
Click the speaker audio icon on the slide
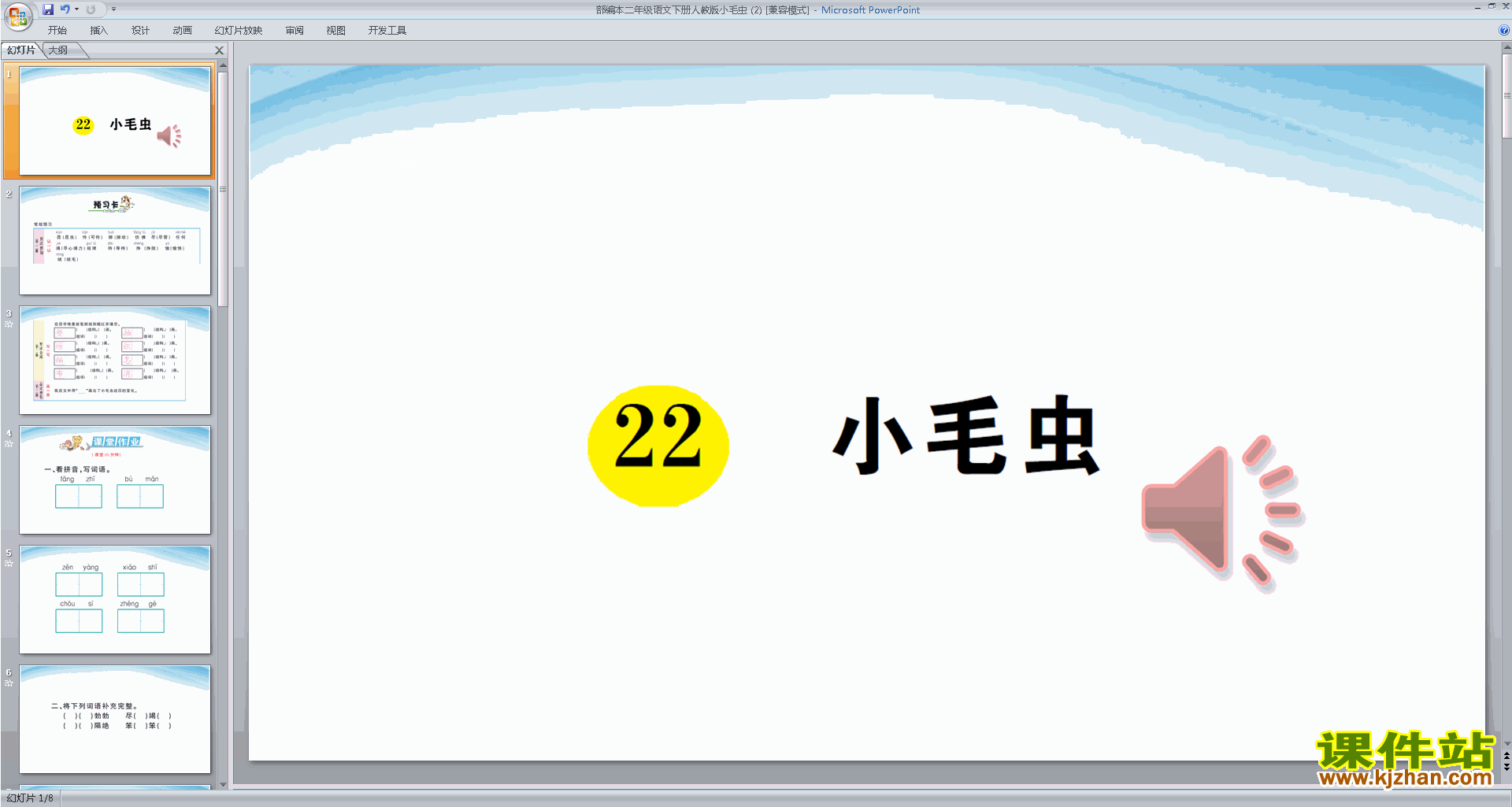[x=1222, y=513]
